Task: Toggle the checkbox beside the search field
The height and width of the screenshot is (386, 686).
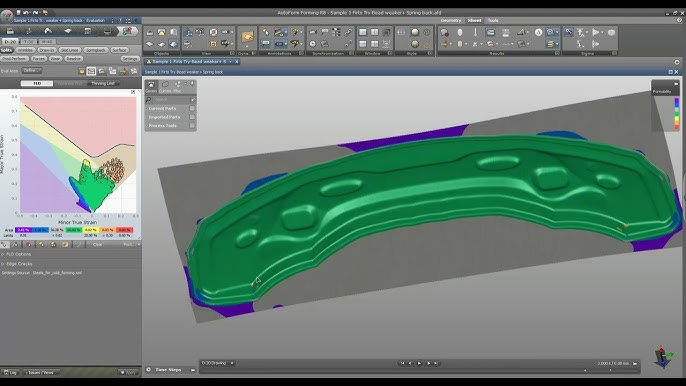Action: click(192, 100)
